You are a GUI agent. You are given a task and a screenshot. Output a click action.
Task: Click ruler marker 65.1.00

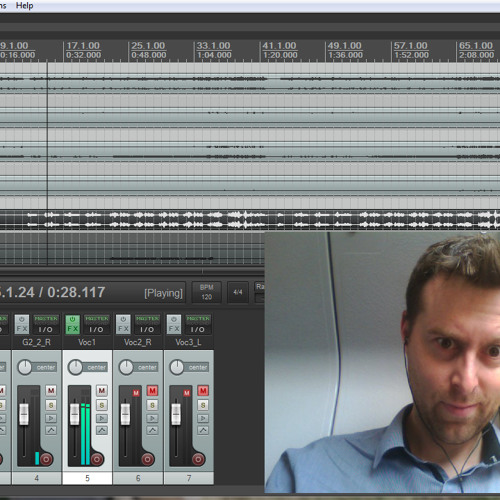(476, 46)
